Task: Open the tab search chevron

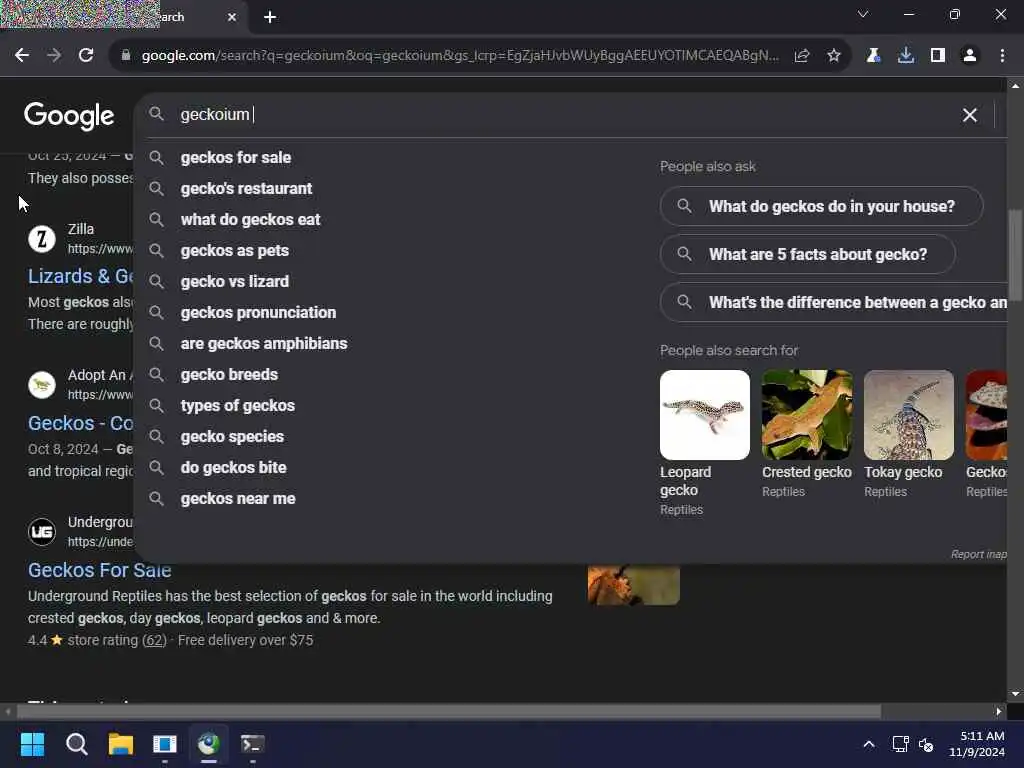Action: tap(863, 14)
